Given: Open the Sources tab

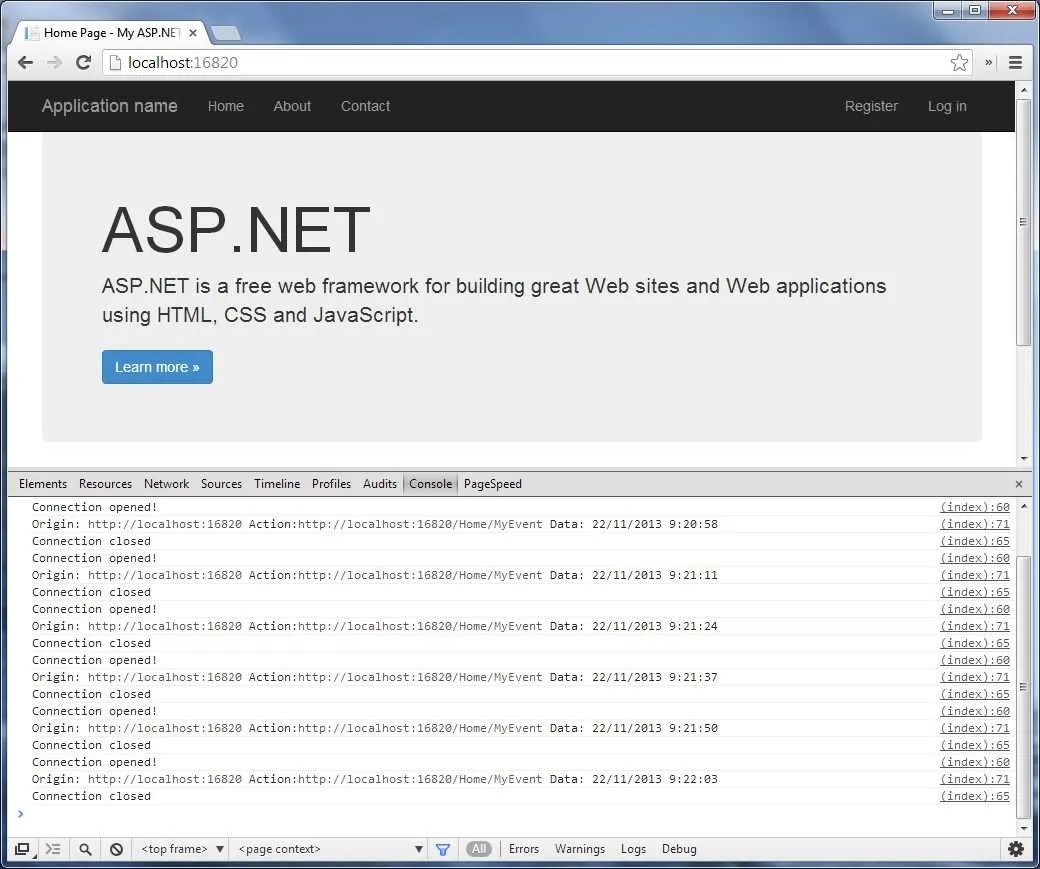Looking at the screenshot, I should tap(222, 484).
